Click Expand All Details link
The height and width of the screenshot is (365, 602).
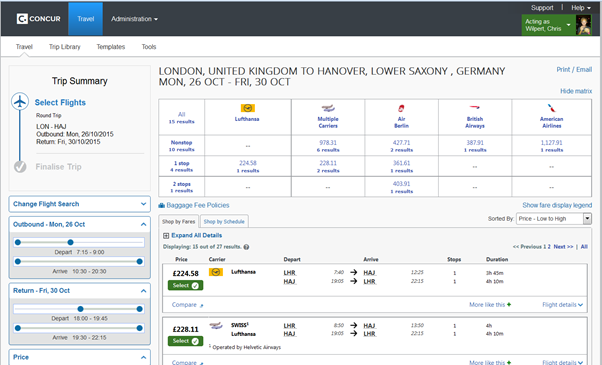197,236
